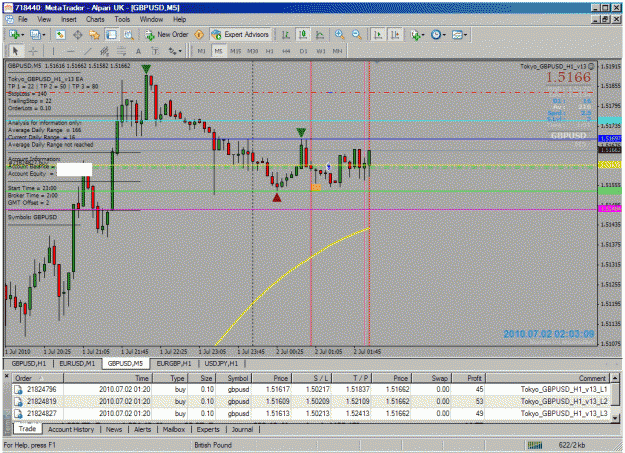Click the order icon for 21824796

(18, 390)
